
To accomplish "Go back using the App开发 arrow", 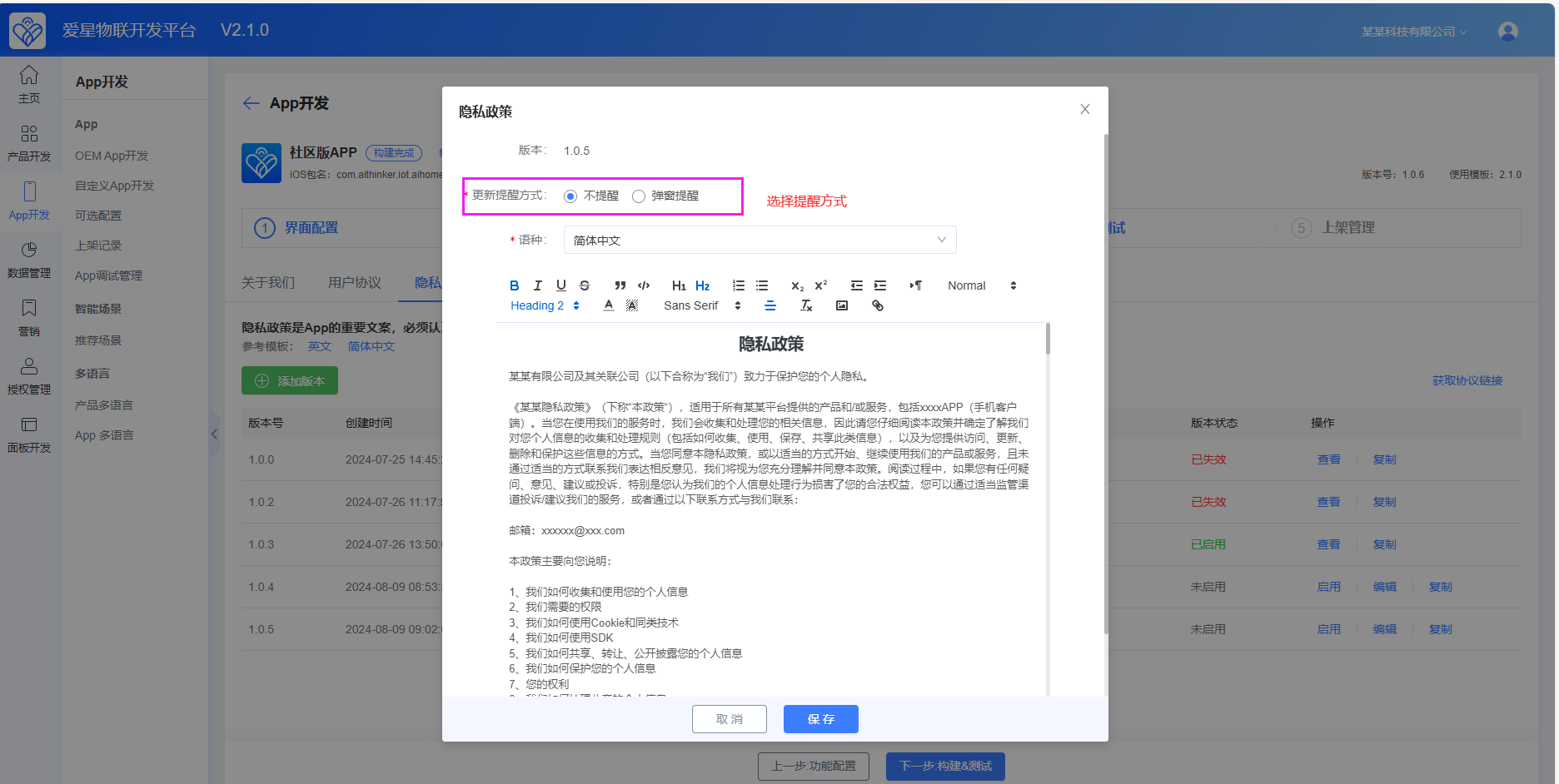I will pyautogui.click(x=251, y=103).
